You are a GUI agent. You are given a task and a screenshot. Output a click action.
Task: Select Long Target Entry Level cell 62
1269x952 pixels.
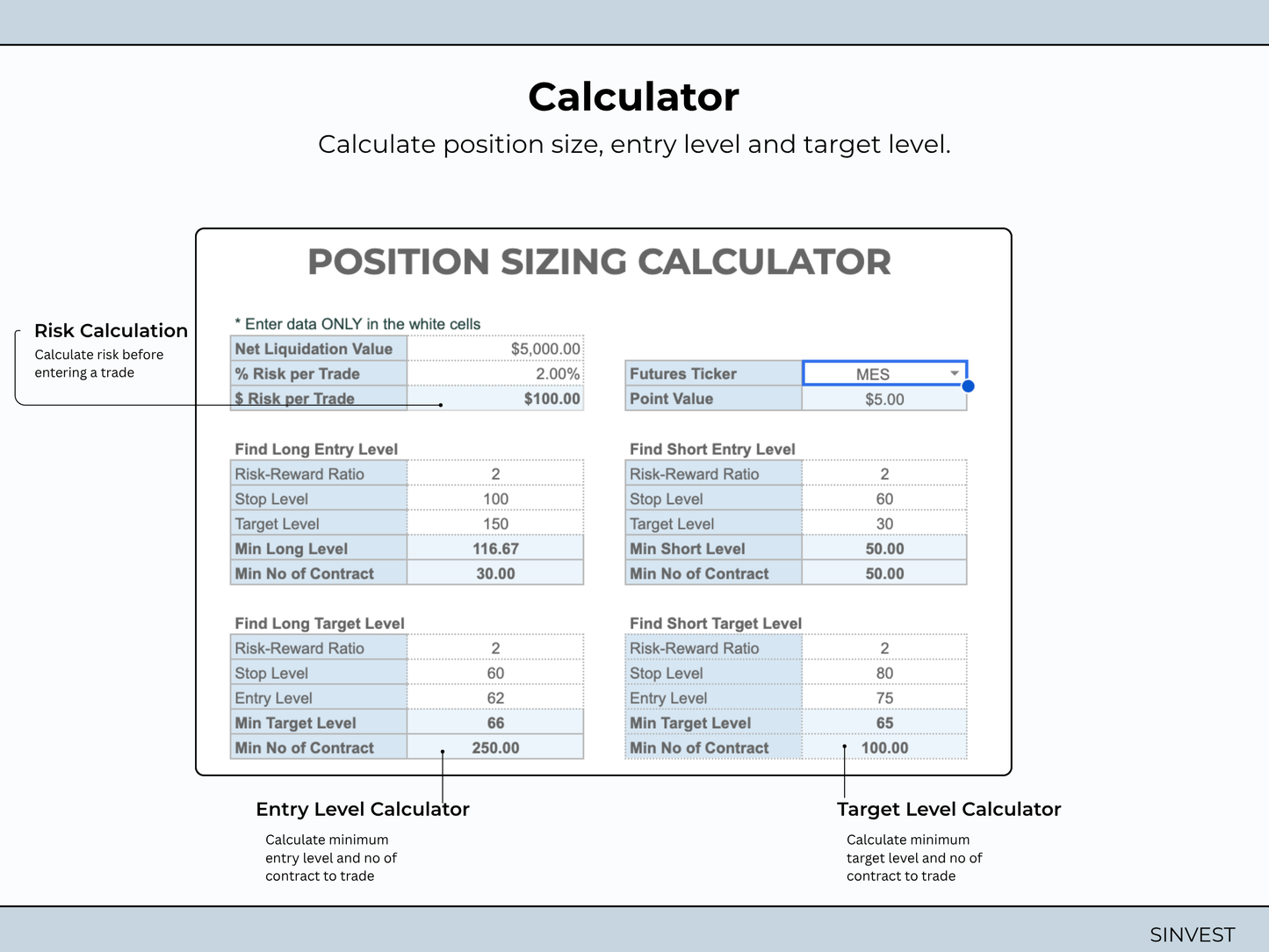(x=495, y=697)
